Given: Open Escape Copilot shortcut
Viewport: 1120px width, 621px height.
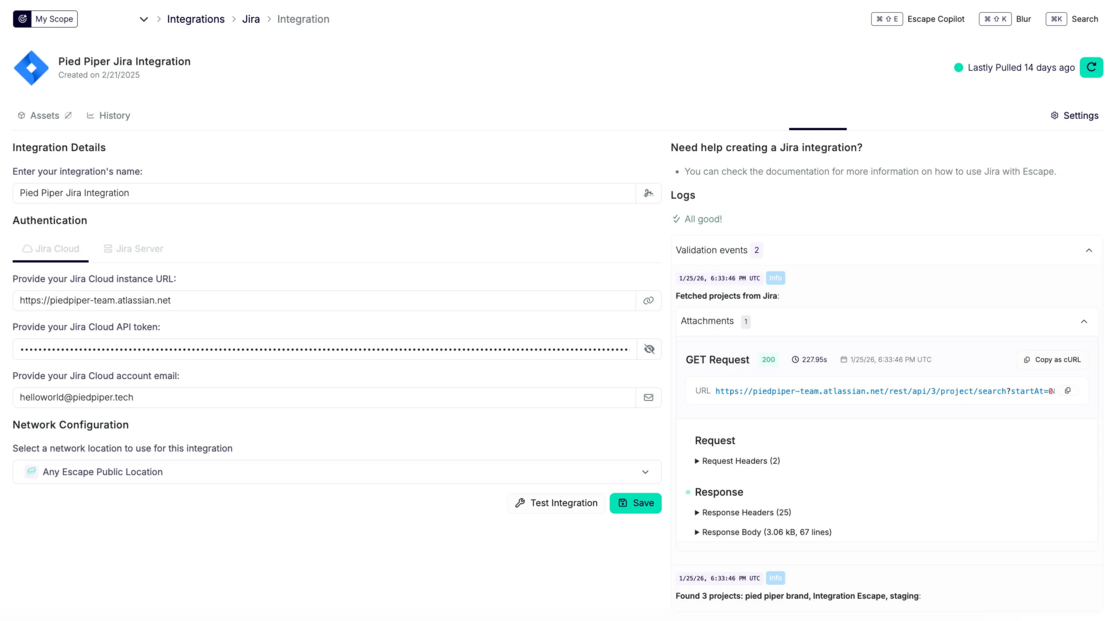Looking at the screenshot, I should point(918,19).
